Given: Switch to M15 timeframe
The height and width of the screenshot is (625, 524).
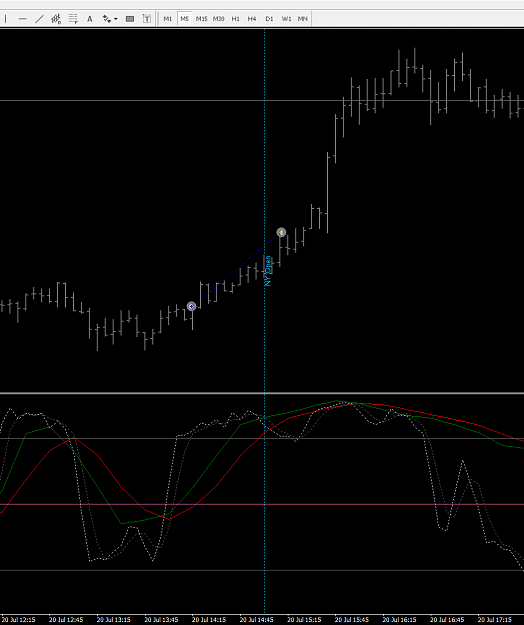Looking at the screenshot, I should coord(202,19).
